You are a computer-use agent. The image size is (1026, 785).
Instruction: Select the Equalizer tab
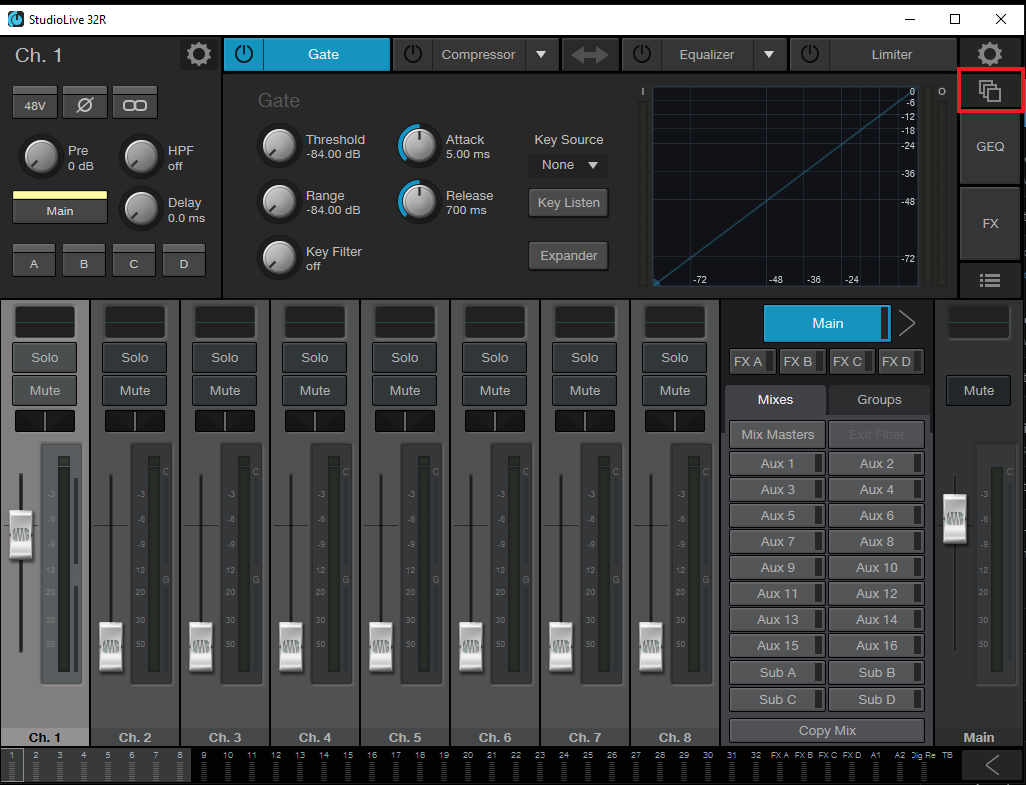pos(707,54)
